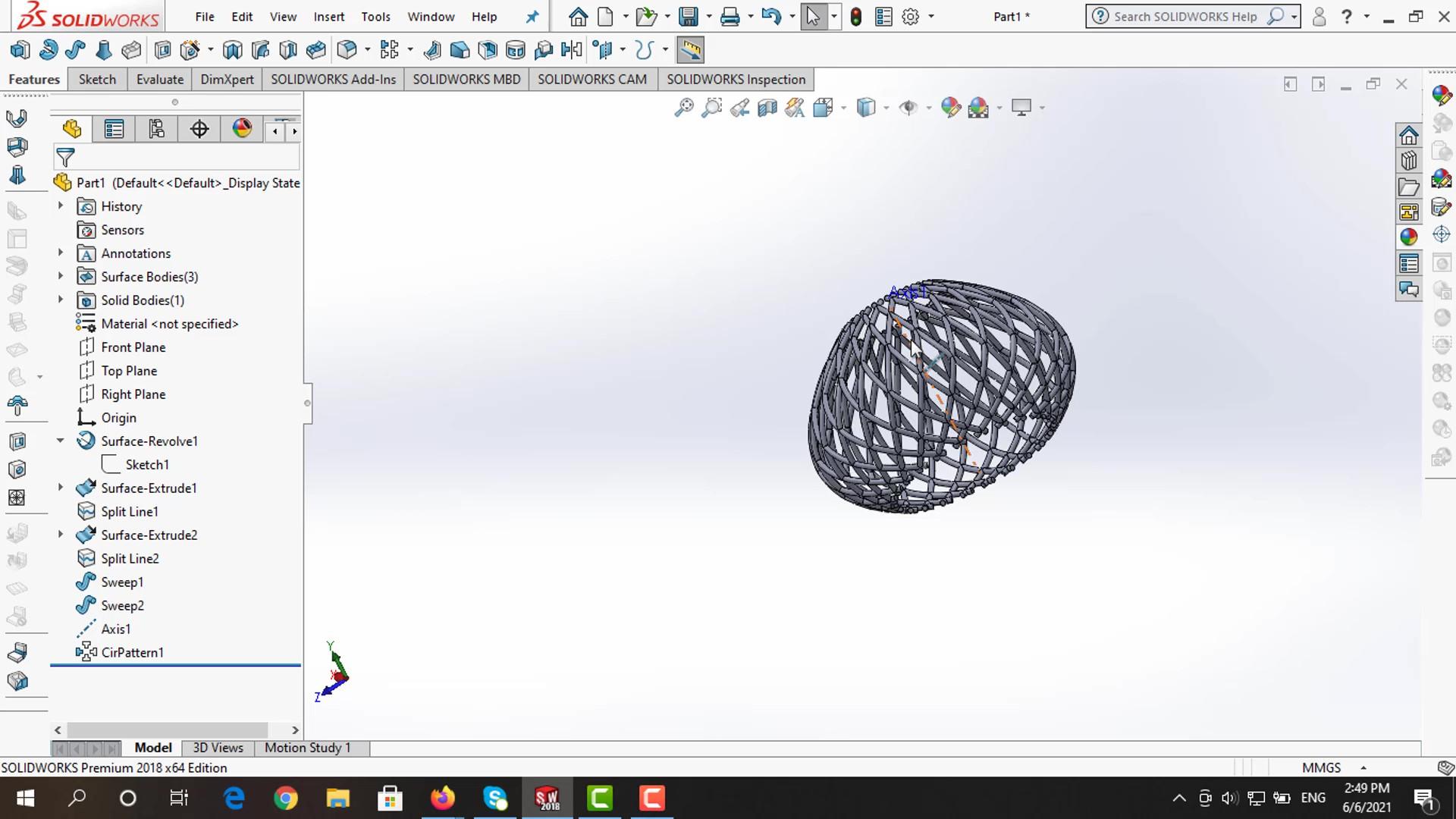Select the CirPattern1 feature
Viewport: 1456px width, 819px height.
[x=132, y=652]
